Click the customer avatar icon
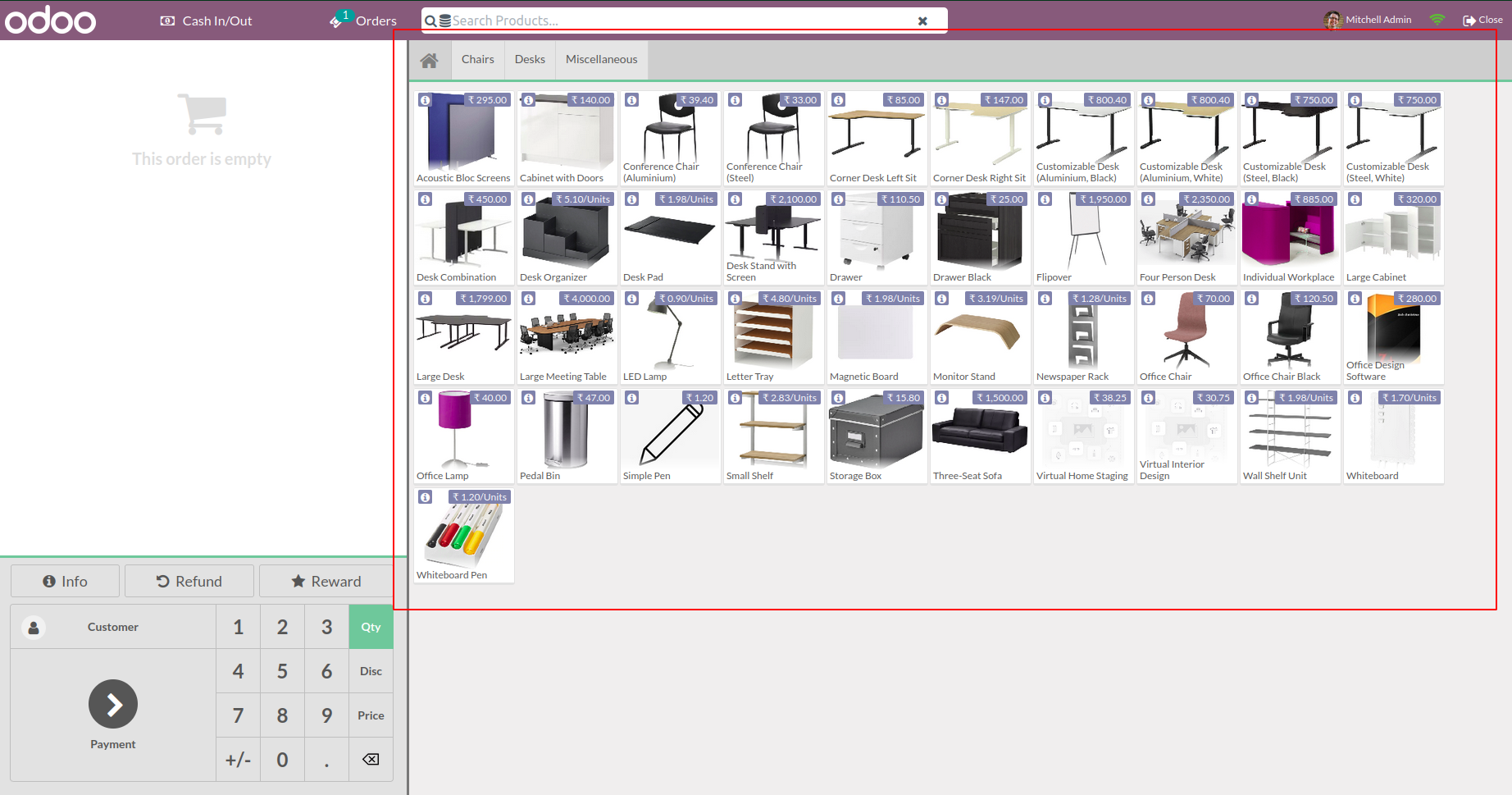 point(34,628)
